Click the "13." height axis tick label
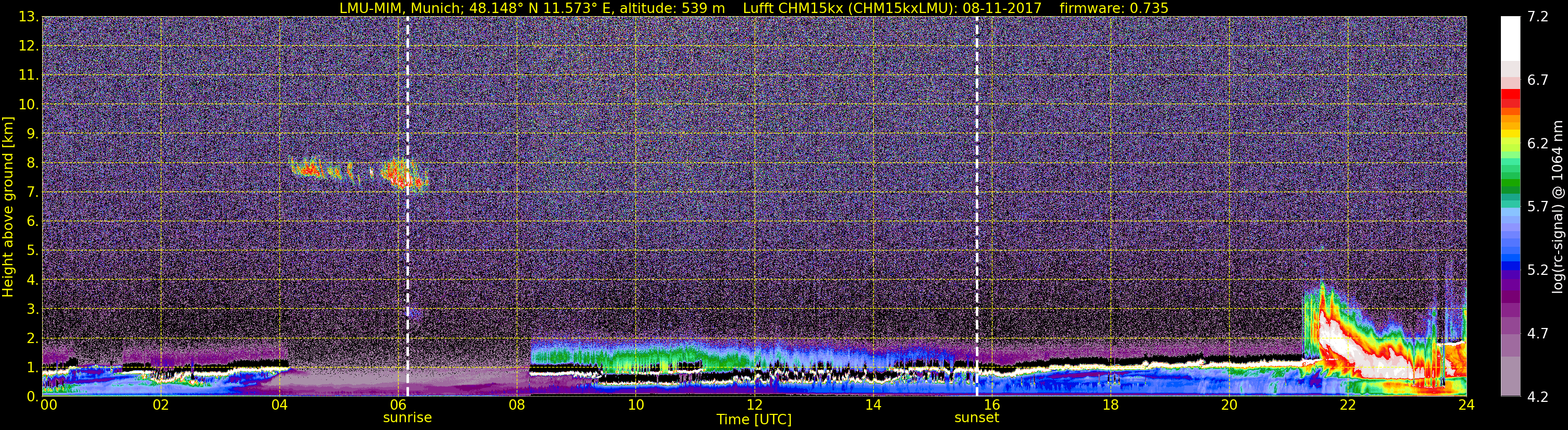Image resolution: width=1568 pixels, height=430 pixels. click(x=28, y=17)
